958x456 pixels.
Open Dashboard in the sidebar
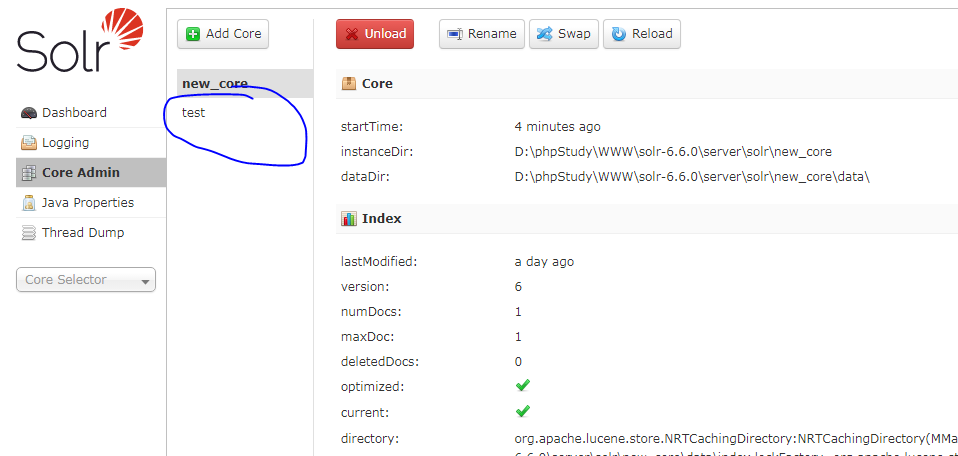[x=91, y=112]
